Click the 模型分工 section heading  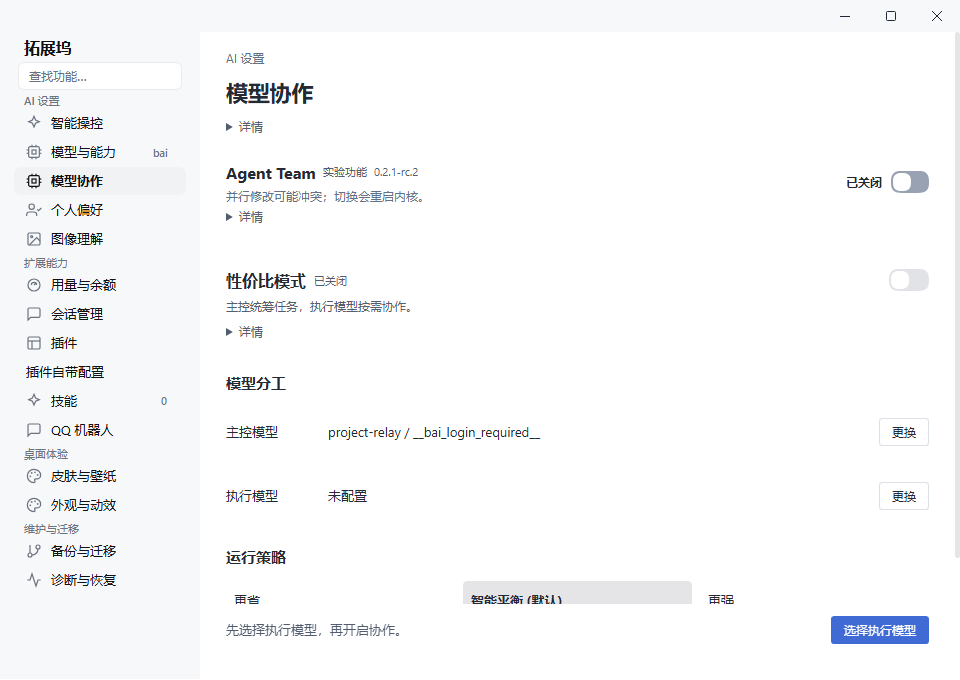pos(256,384)
